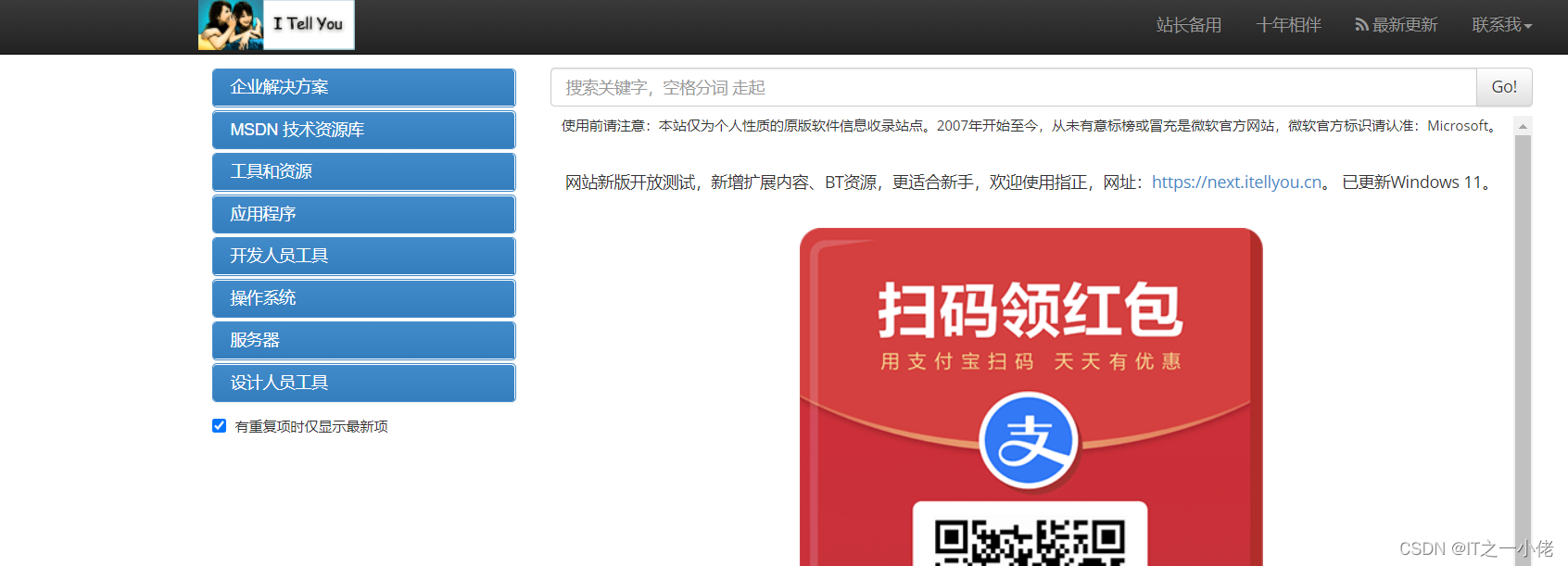Expand the 应用程序 category
1568x566 pixels.
pos(363,214)
